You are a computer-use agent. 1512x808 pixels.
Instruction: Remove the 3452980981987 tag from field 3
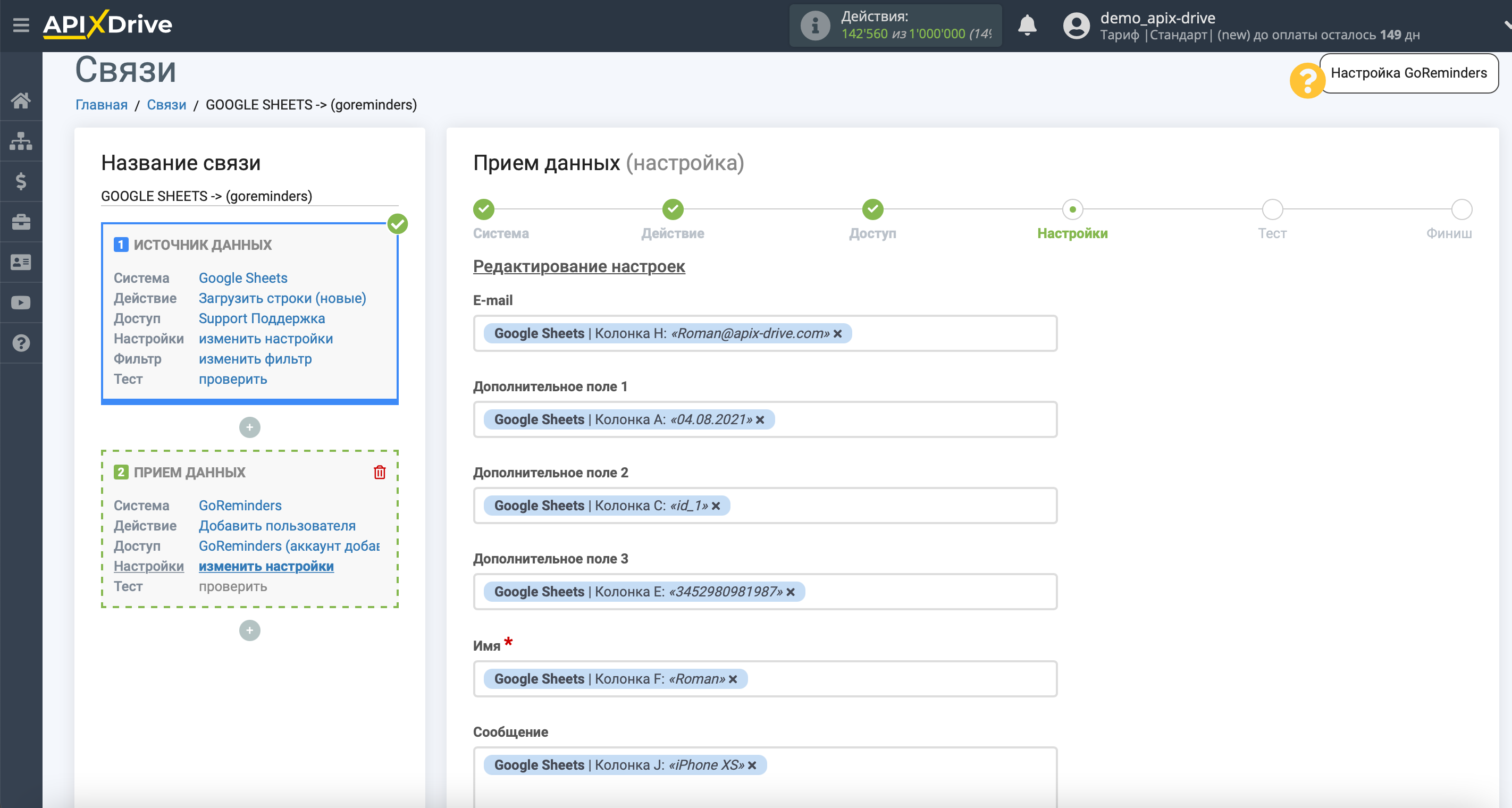(790, 592)
